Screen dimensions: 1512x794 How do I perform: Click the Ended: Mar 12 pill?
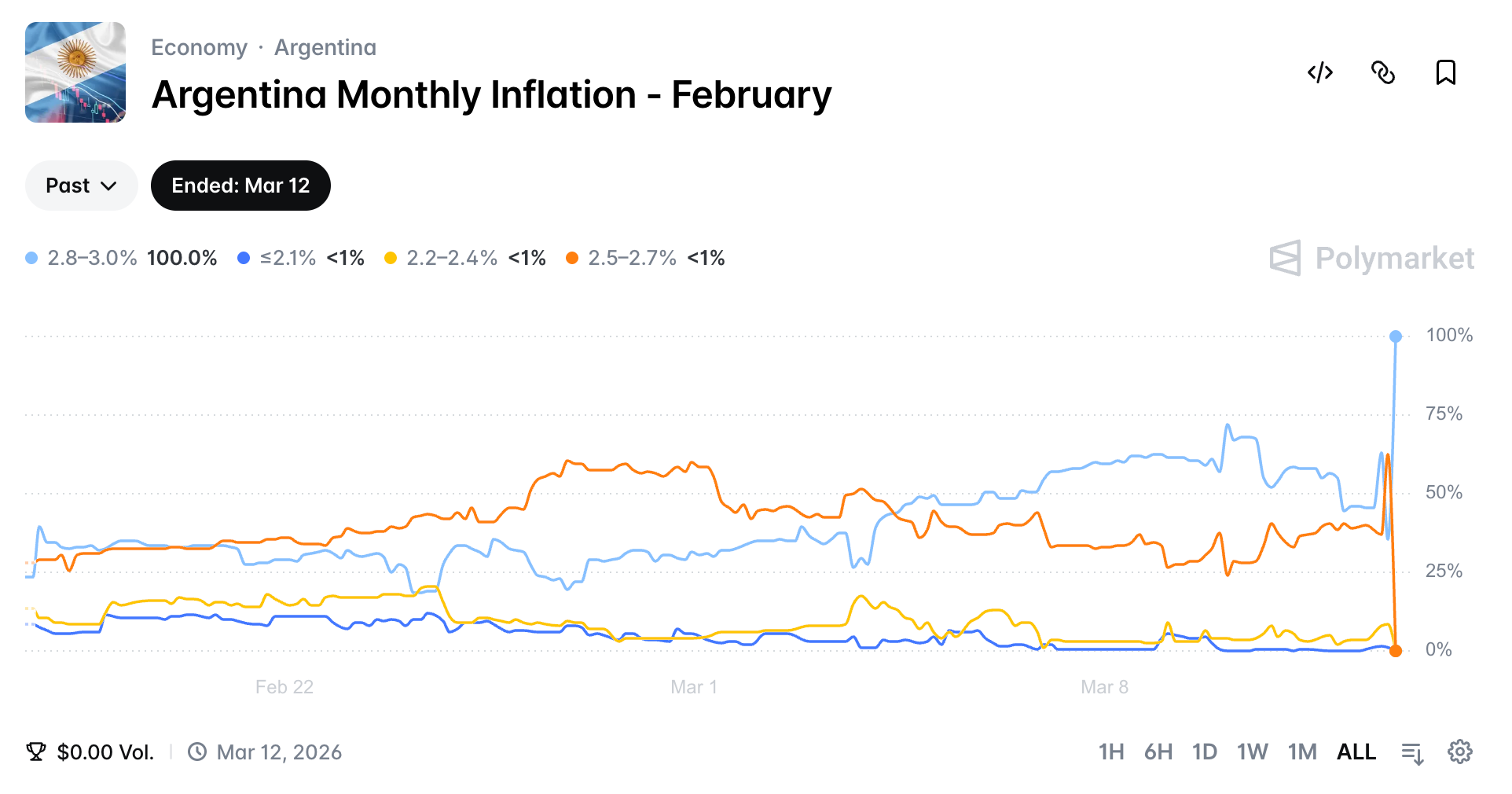point(240,186)
